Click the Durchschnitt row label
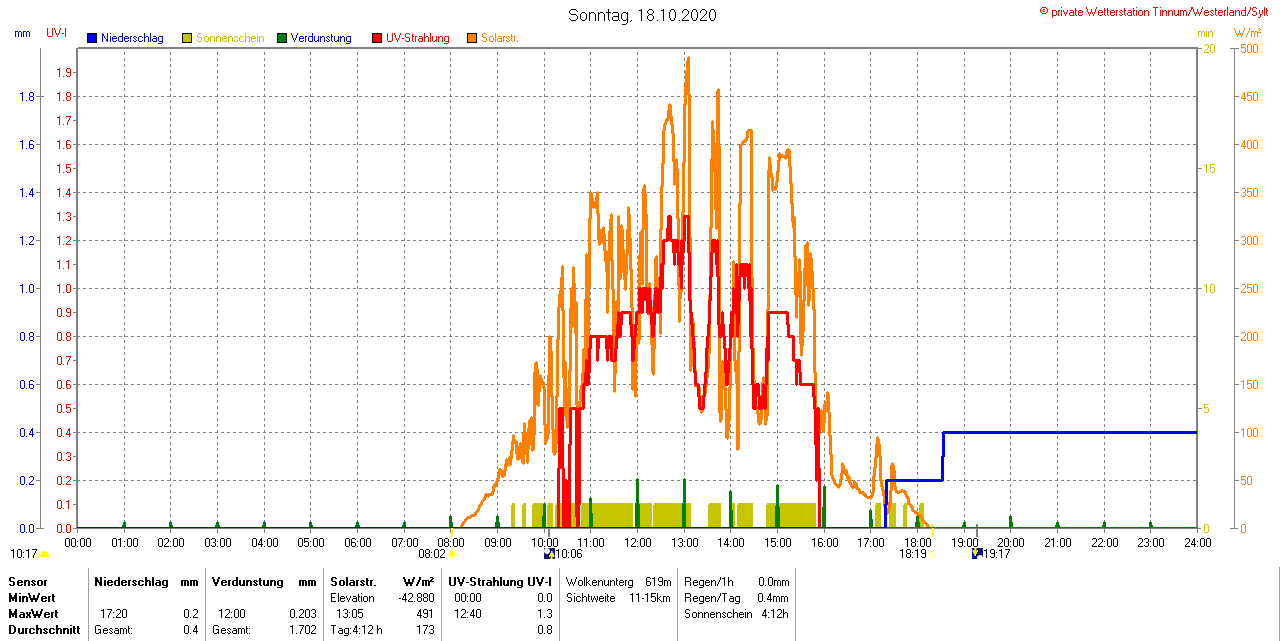This screenshot has height=641, width=1280. (x=44, y=630)
